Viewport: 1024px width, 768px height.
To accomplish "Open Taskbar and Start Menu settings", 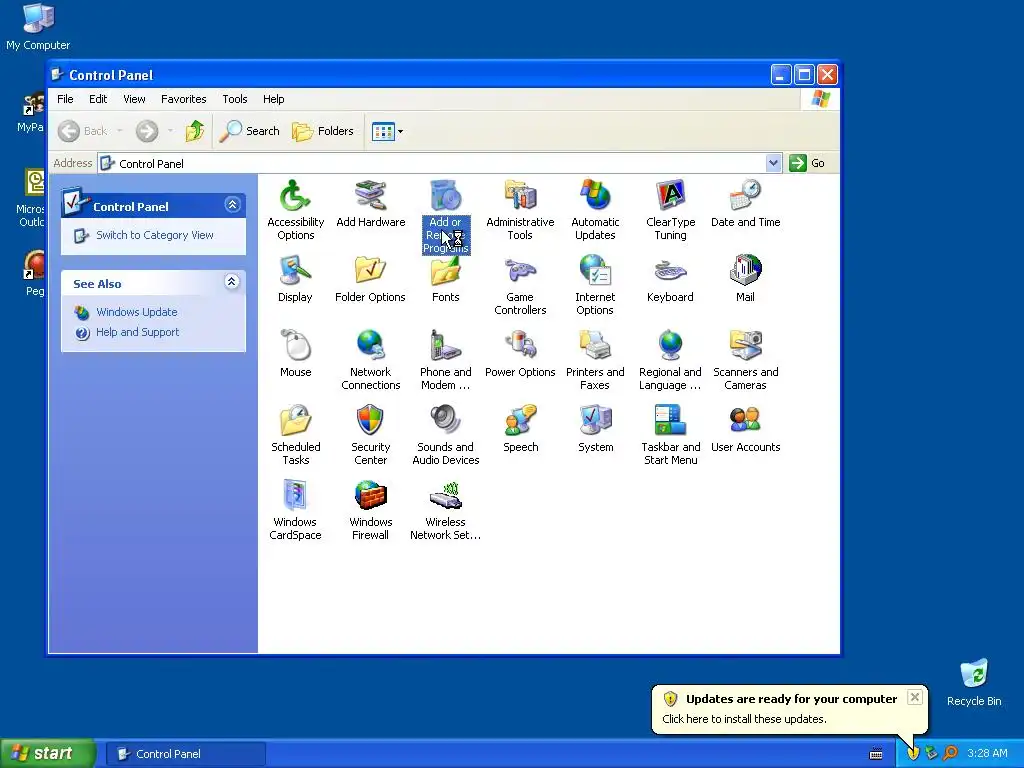I will click(x=670, y=436).
